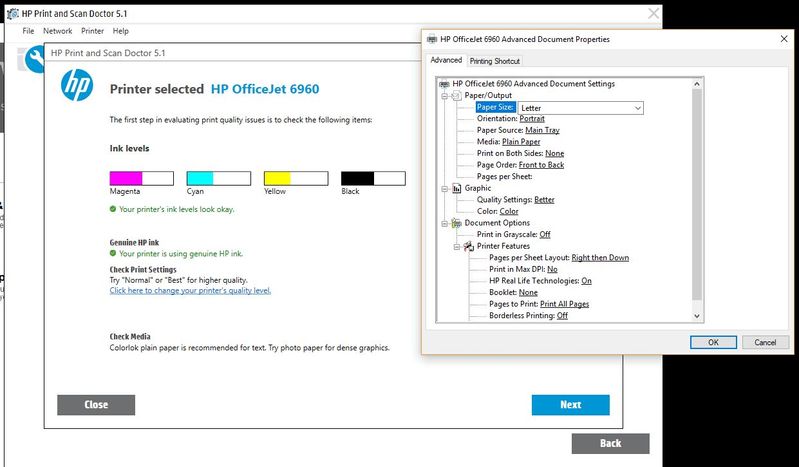799x467 pixels.
Task: Click the HP Print and Scan Doctor title icon
Action: coord(13,14)
